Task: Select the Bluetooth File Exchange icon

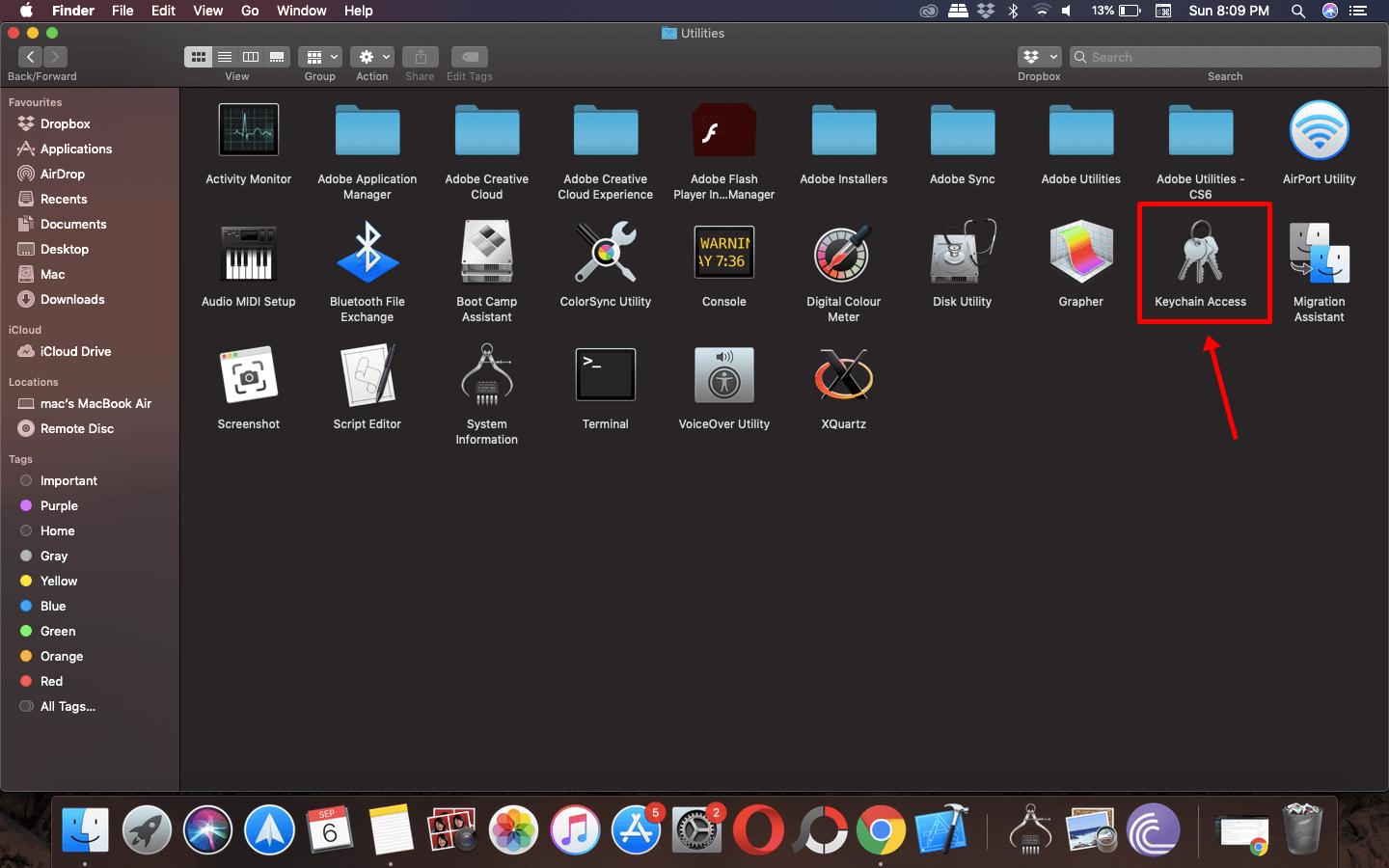Action: (367, 254)
